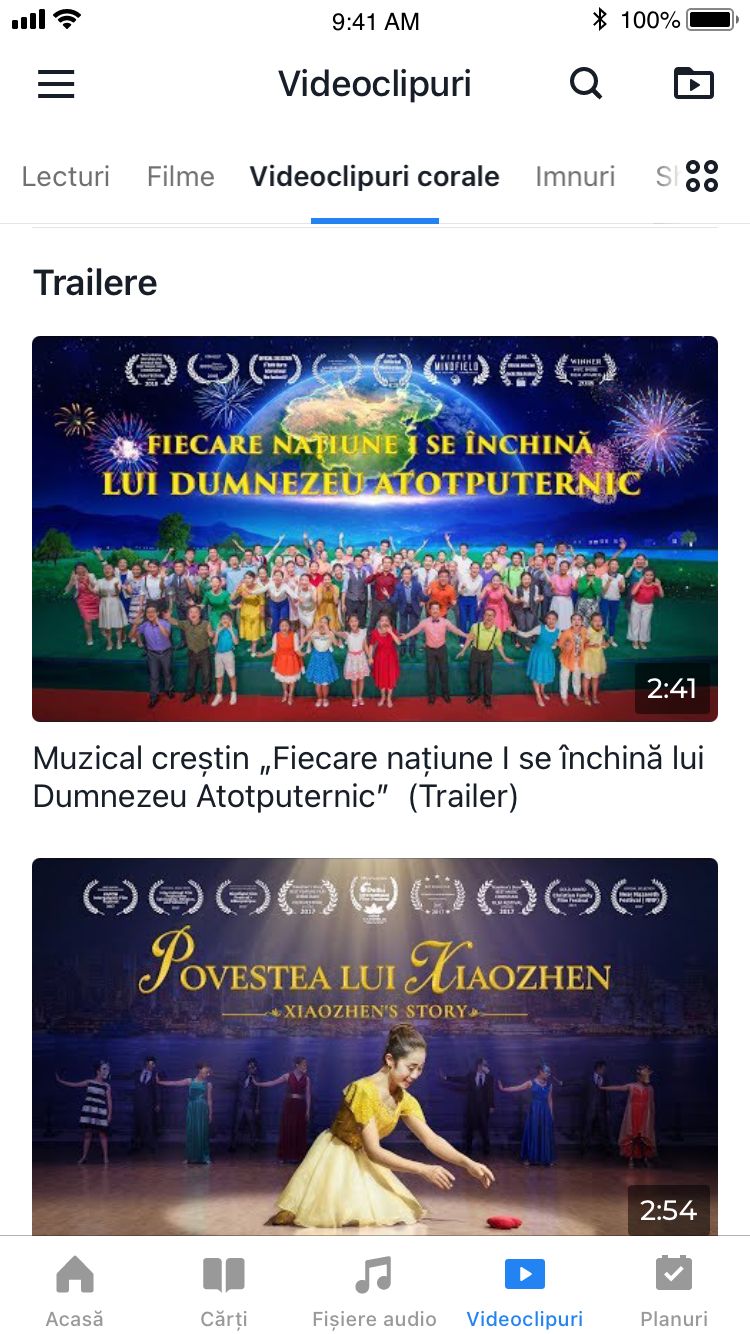The image size is (750, 1334).
Task: Open Fișiere audio music note icon
Action: click(x=374, y=1275)
